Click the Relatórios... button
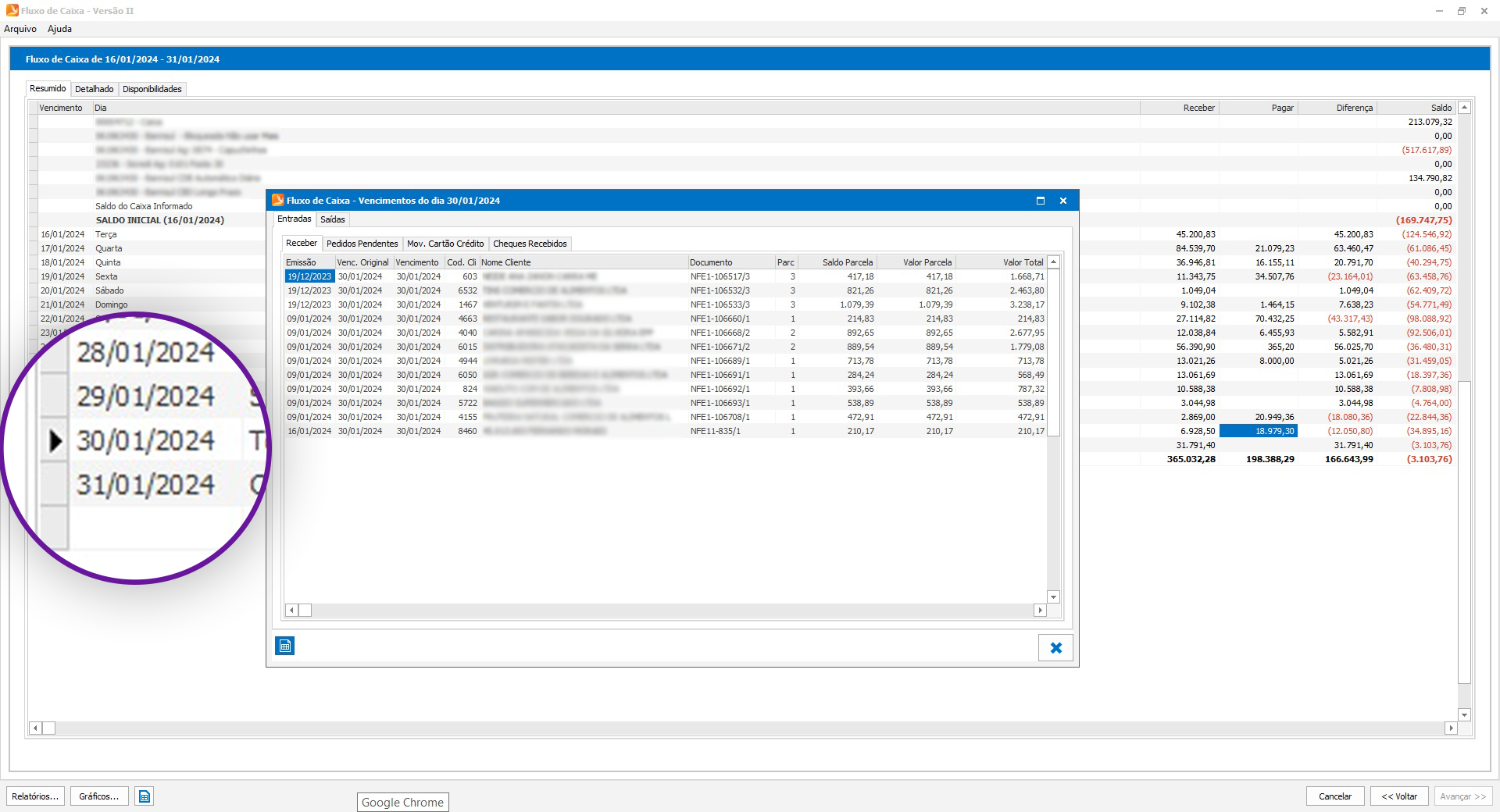 [x=35, y=796]
